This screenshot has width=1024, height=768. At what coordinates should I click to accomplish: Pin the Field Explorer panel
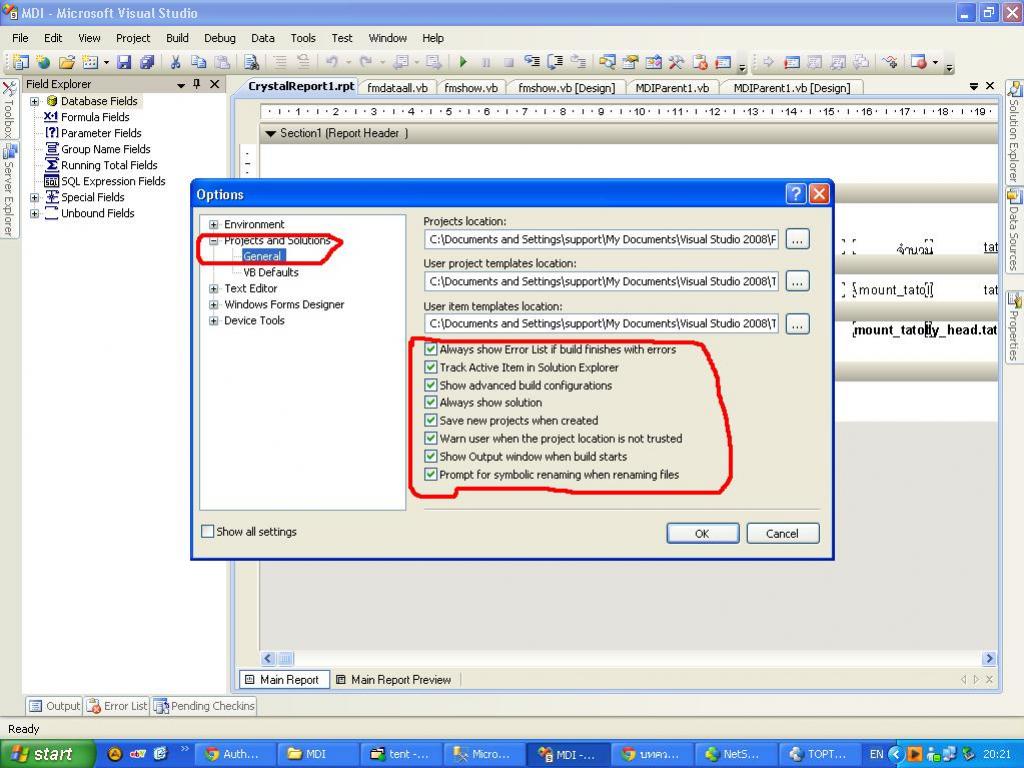point(197,84)
